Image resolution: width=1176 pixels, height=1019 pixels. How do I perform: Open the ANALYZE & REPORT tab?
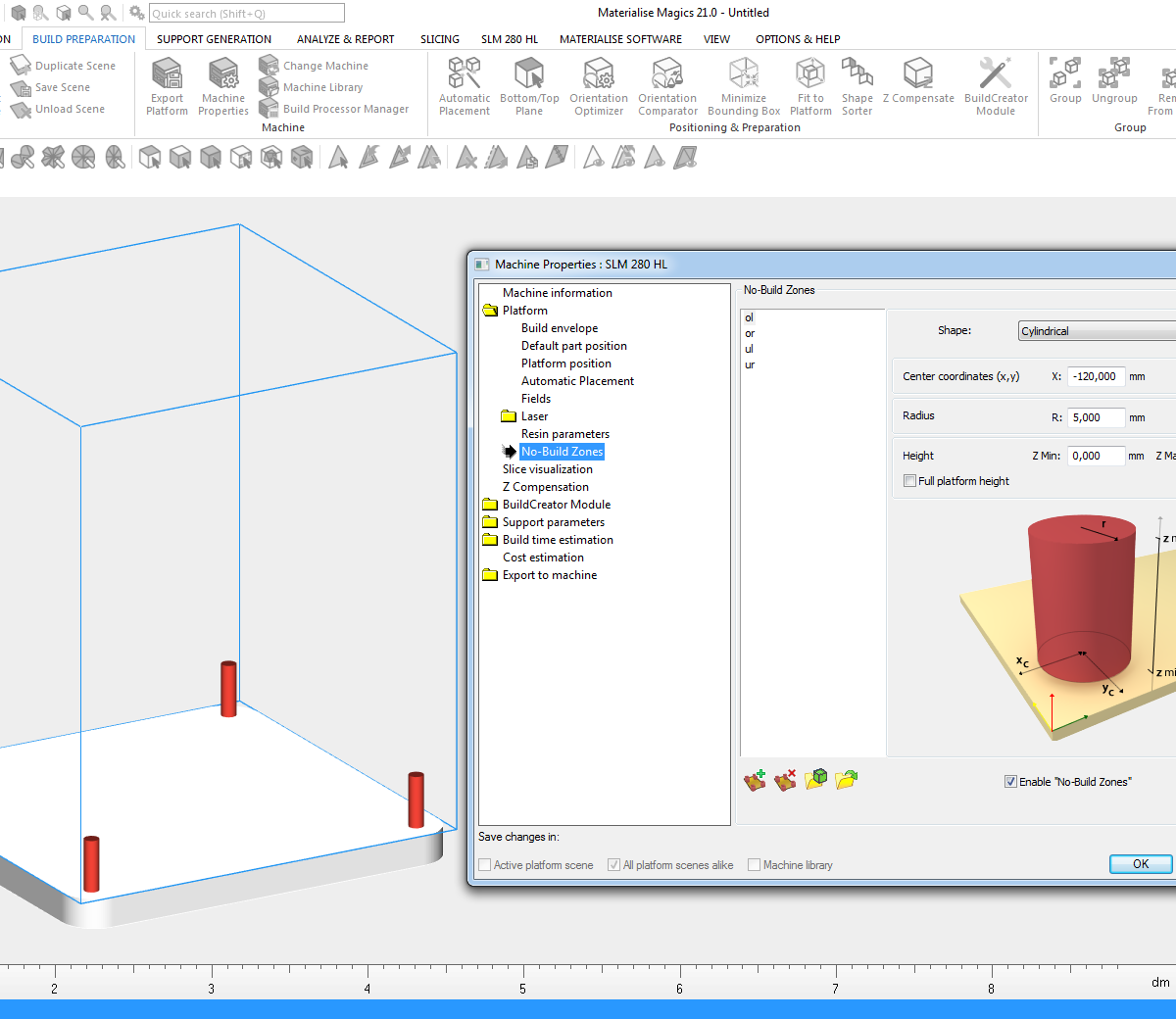coord(346,39)
